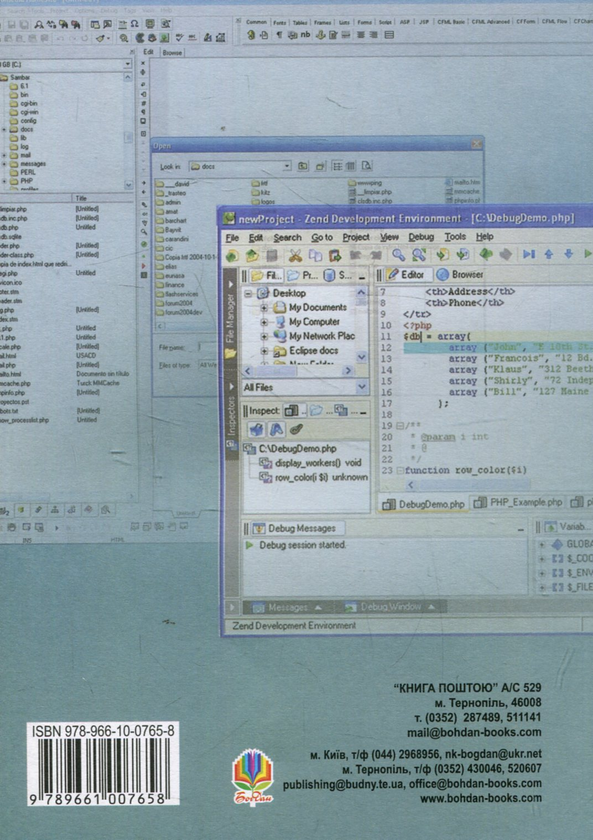Click the Debug Window bottom tab

tap(389, 608)
